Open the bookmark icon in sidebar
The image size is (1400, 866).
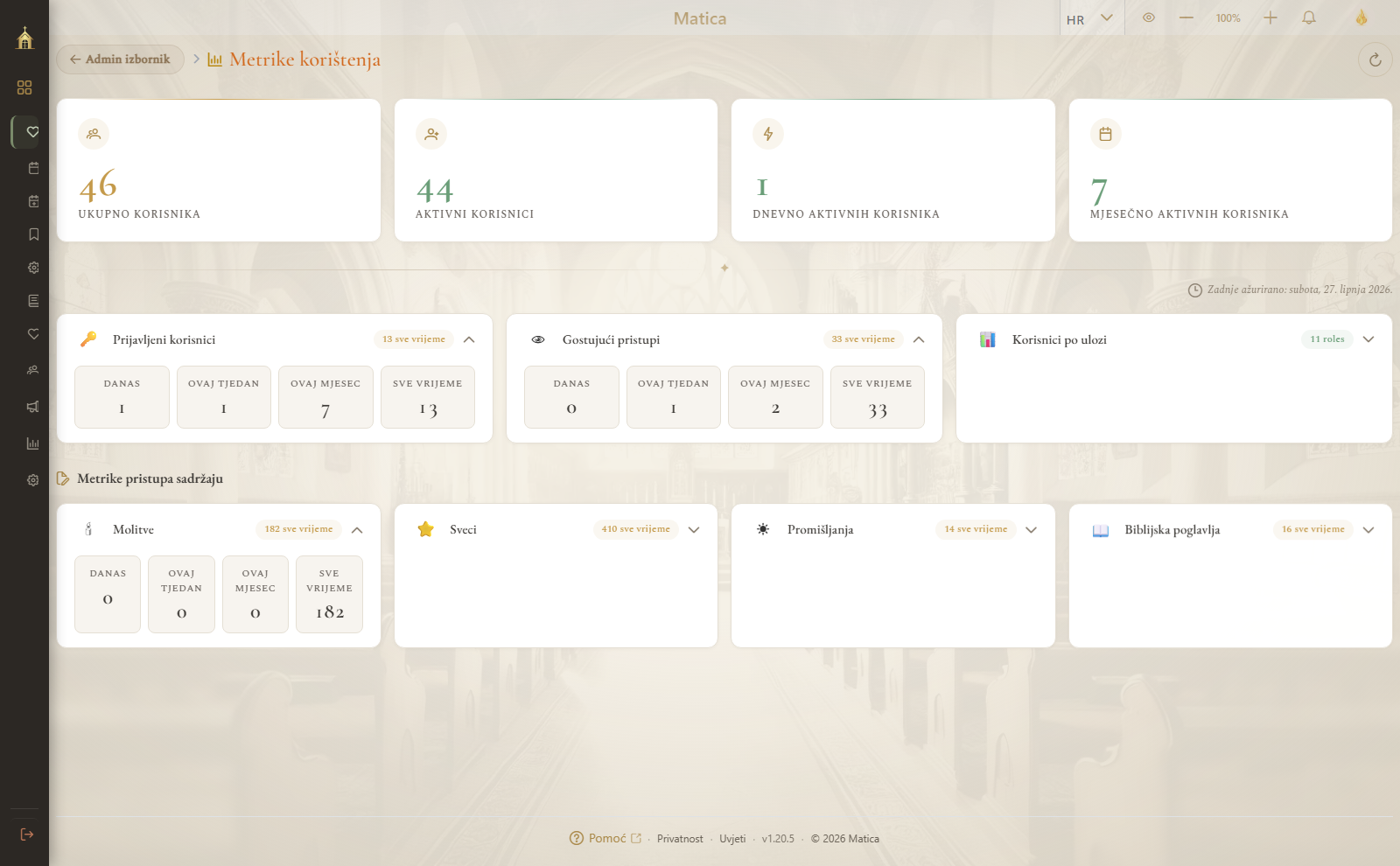coord(33,234)
